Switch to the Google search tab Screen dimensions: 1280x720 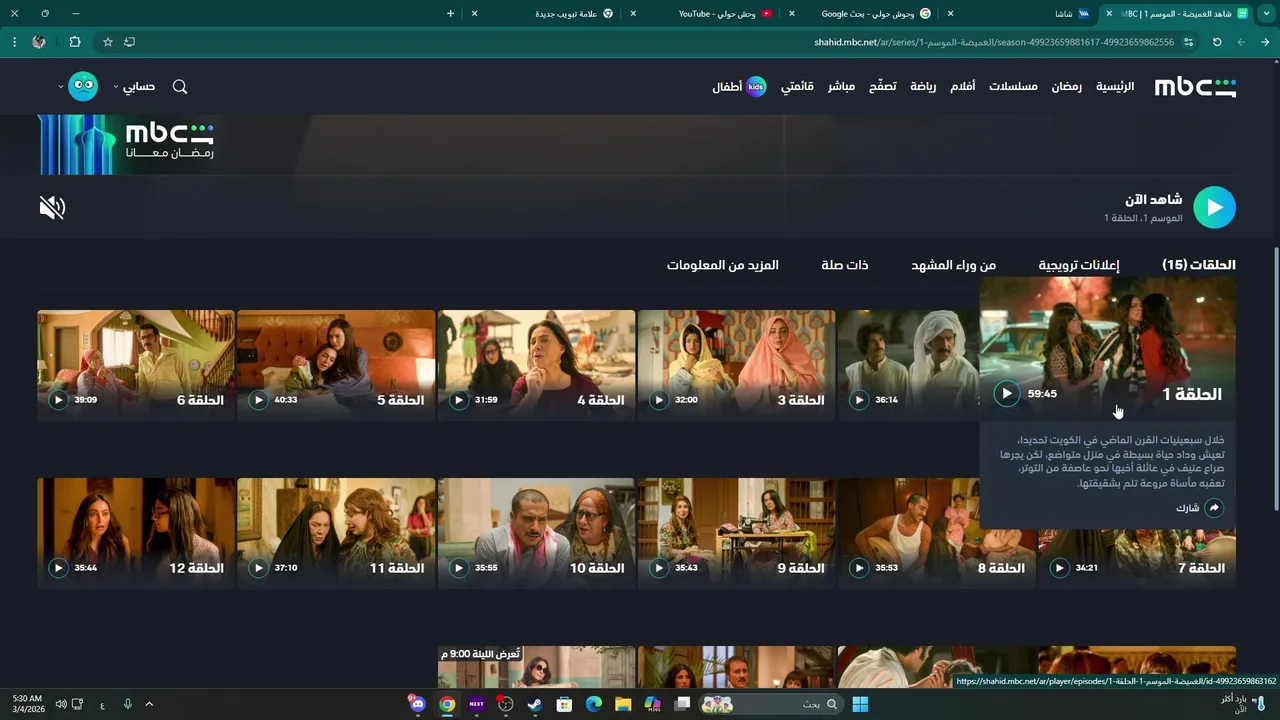pyautogui.click(x=876, y=13)
